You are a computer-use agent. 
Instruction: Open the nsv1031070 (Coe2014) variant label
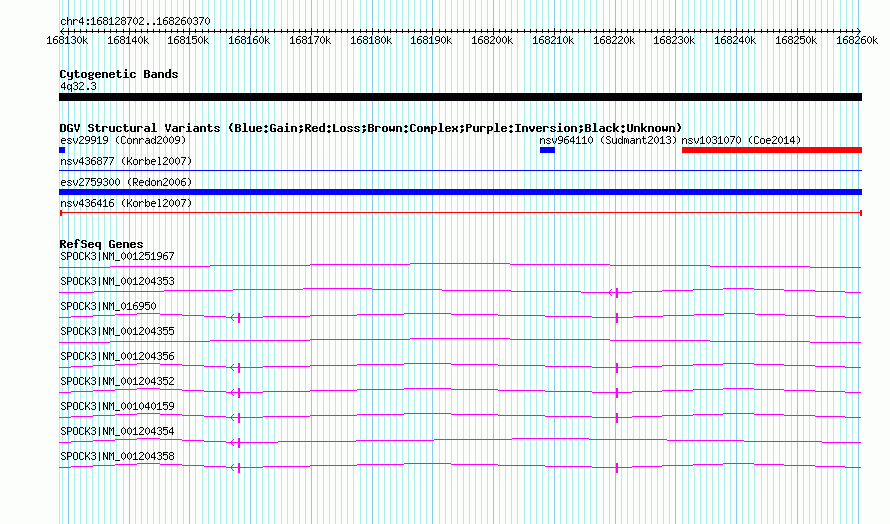tap(741, 140)
